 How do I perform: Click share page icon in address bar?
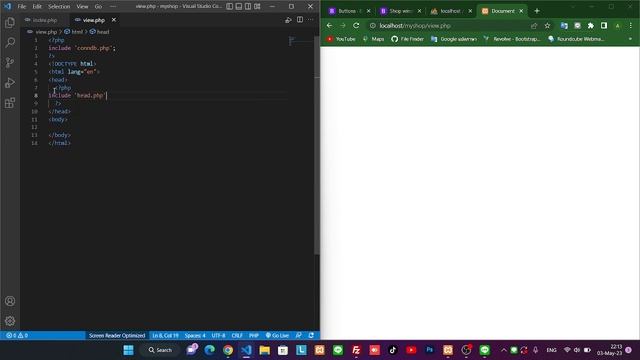(534, 26)
